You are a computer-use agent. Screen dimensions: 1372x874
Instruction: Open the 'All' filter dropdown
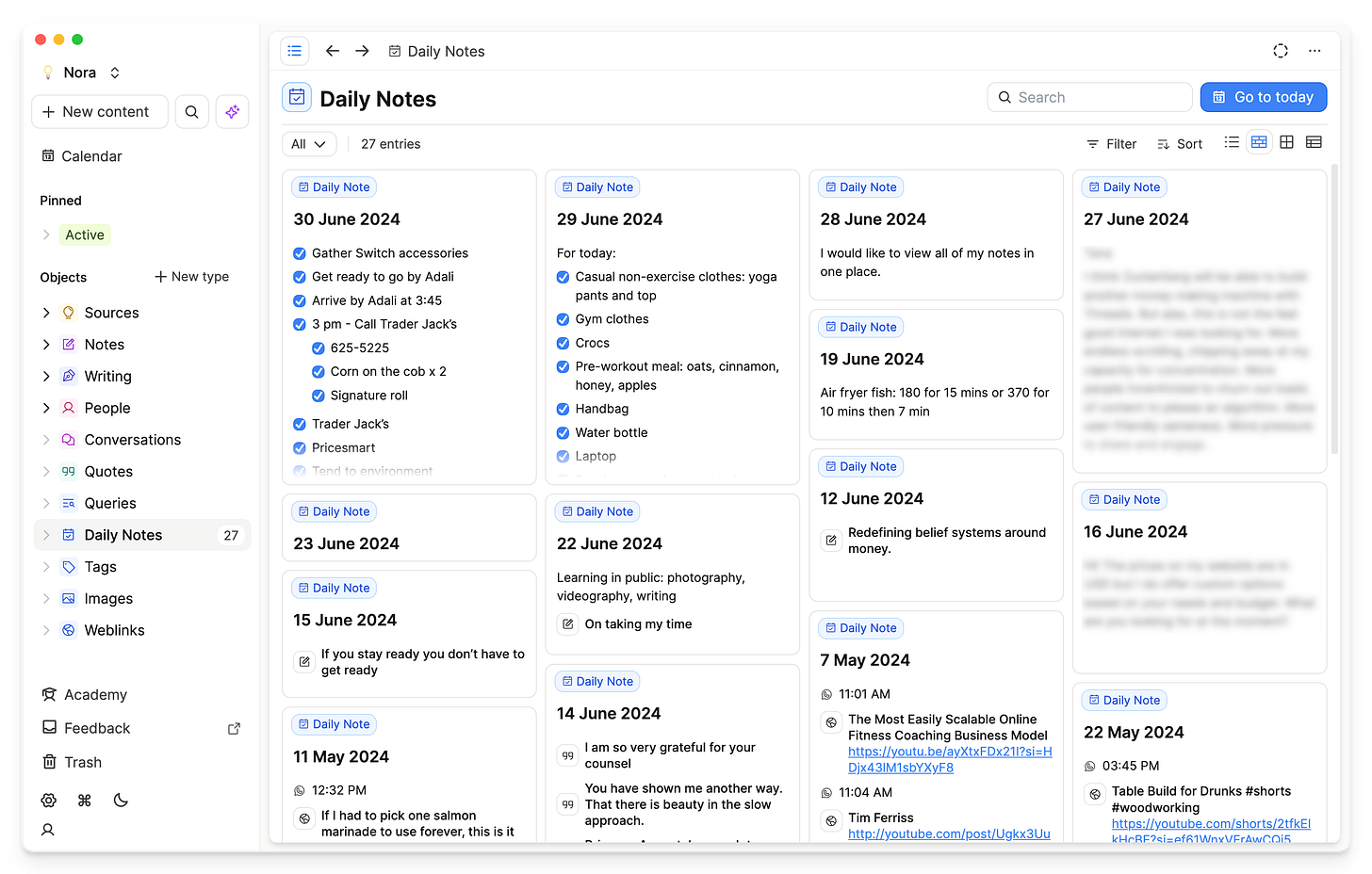(x=309, y=144)
